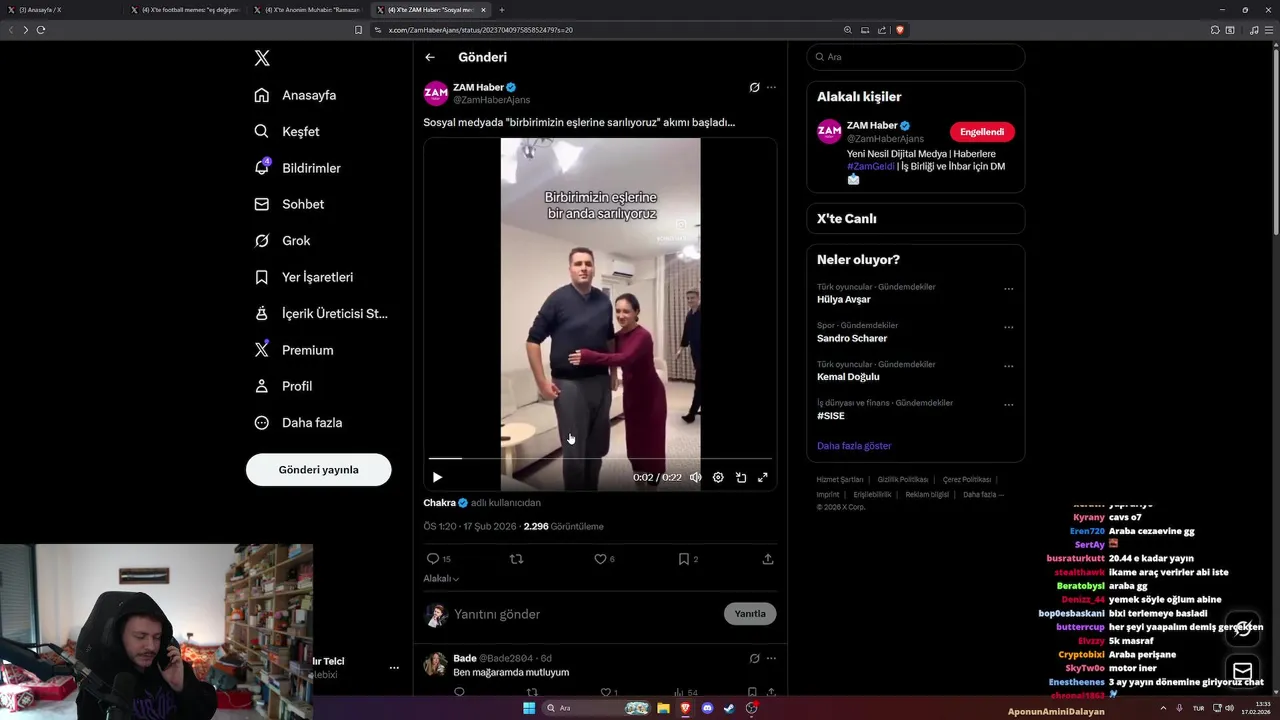Open the Kemal Doğulu trending topic

(x=848, y=377)
